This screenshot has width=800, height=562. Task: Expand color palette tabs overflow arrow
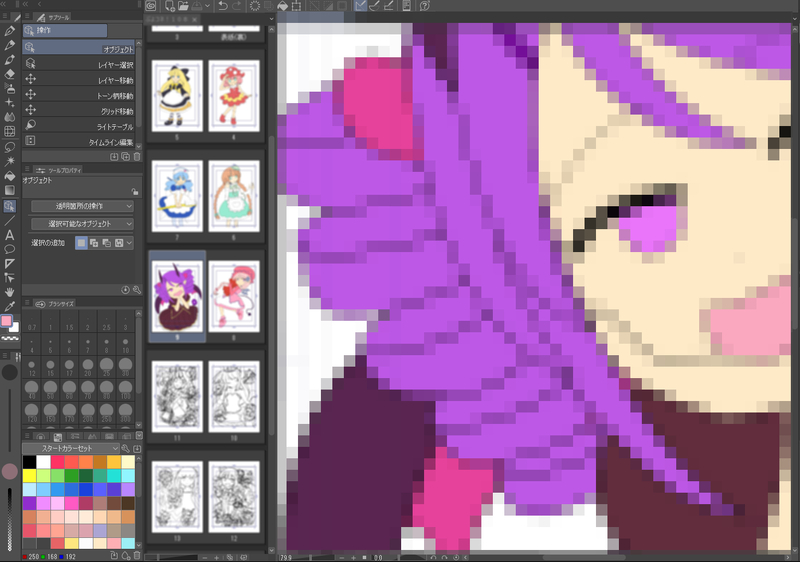139,436
